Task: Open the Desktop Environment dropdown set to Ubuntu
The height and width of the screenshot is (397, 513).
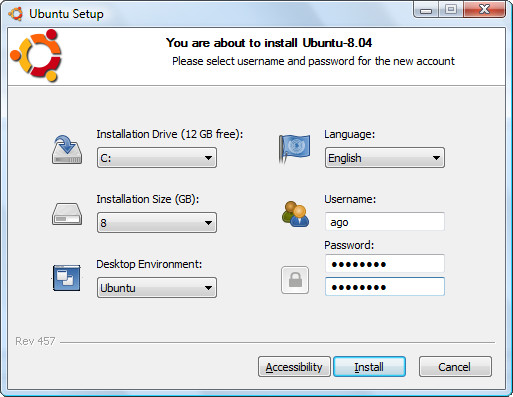Action: 157,287
